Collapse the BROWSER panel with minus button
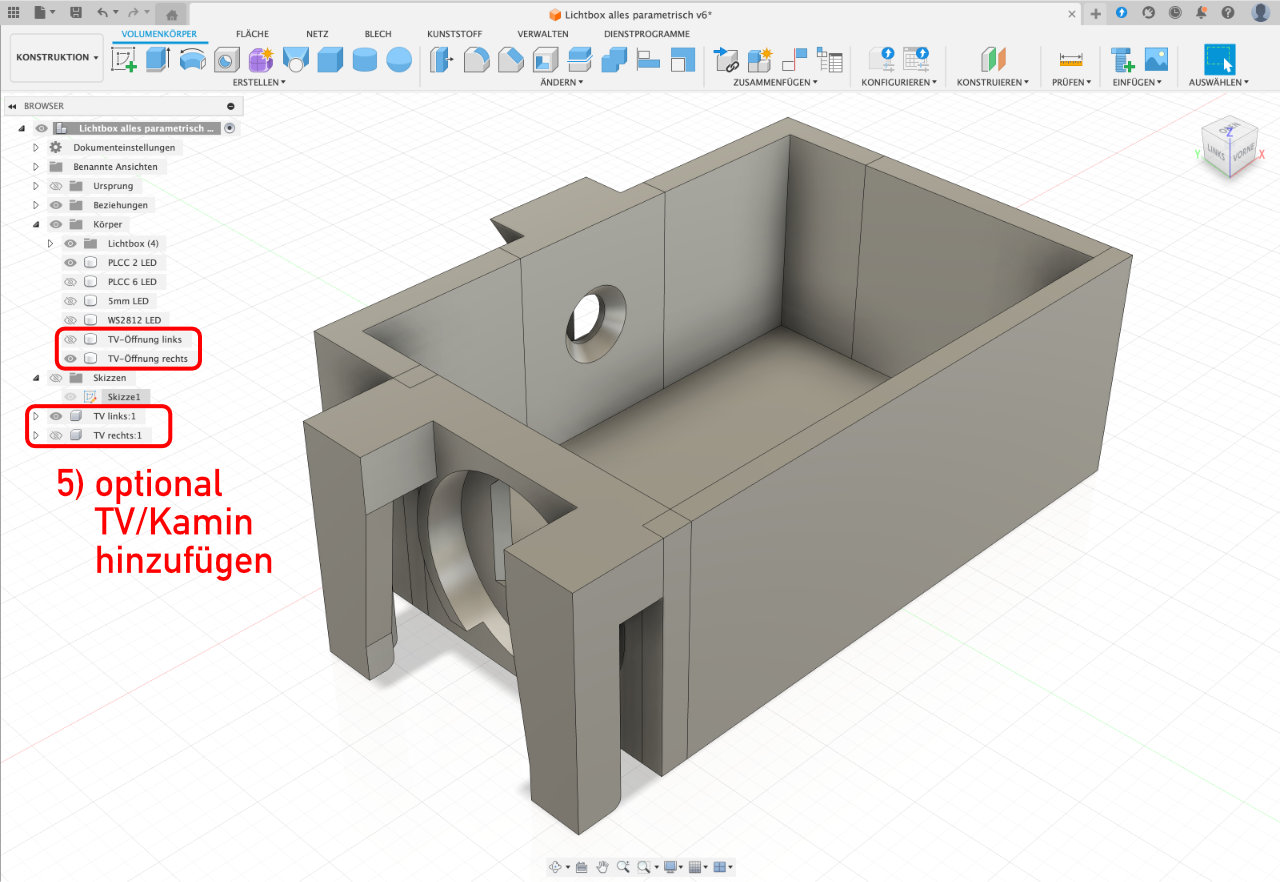 coord(231,105)
